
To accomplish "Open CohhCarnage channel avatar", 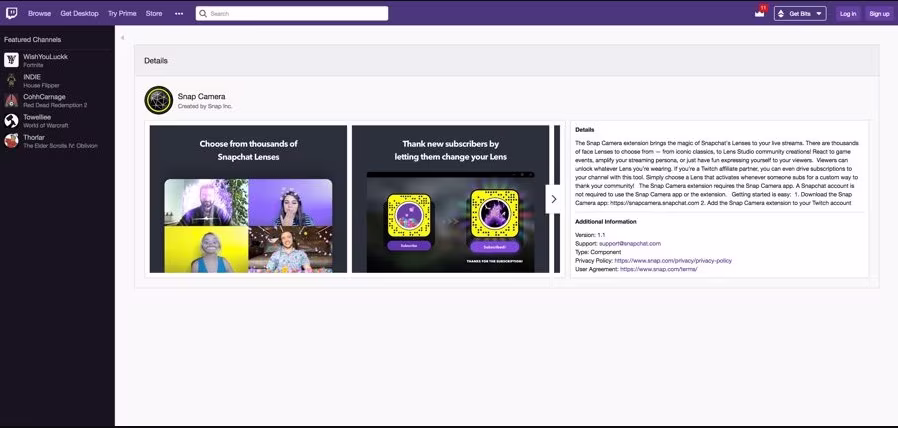I will click(x=11, y=100).
